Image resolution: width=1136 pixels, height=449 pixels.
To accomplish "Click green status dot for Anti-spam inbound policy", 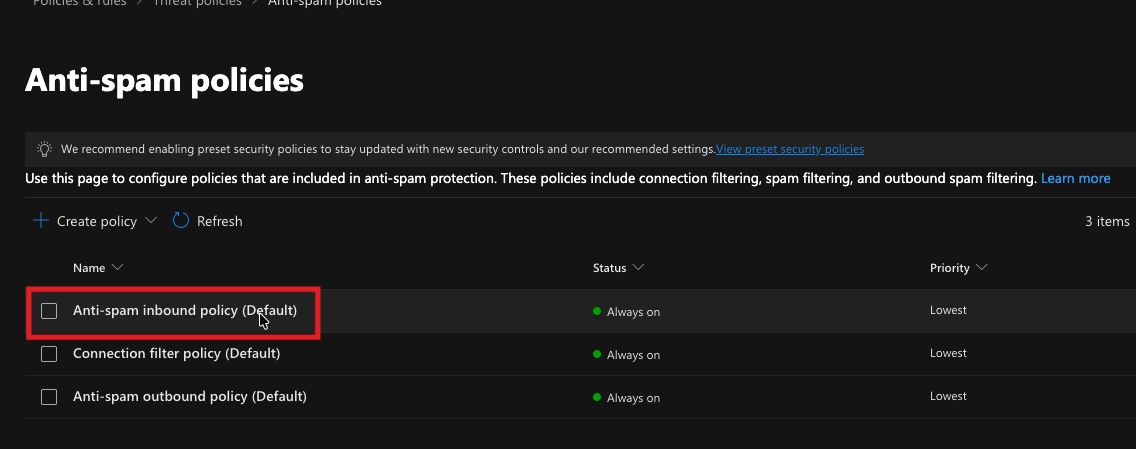I will pos(597,311).
